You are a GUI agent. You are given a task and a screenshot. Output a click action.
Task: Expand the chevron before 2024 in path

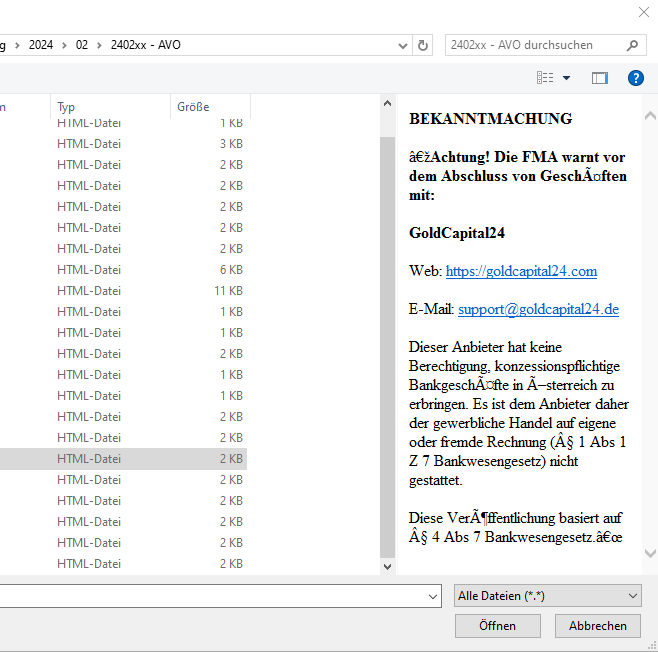[x=17, y=45]
